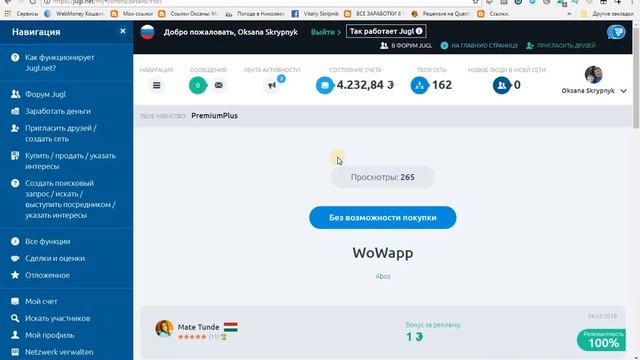Open Netzwerk verwalten sidebar item
Image resolution: width=640 pixels, height=360 pixels.
point(59,352)
